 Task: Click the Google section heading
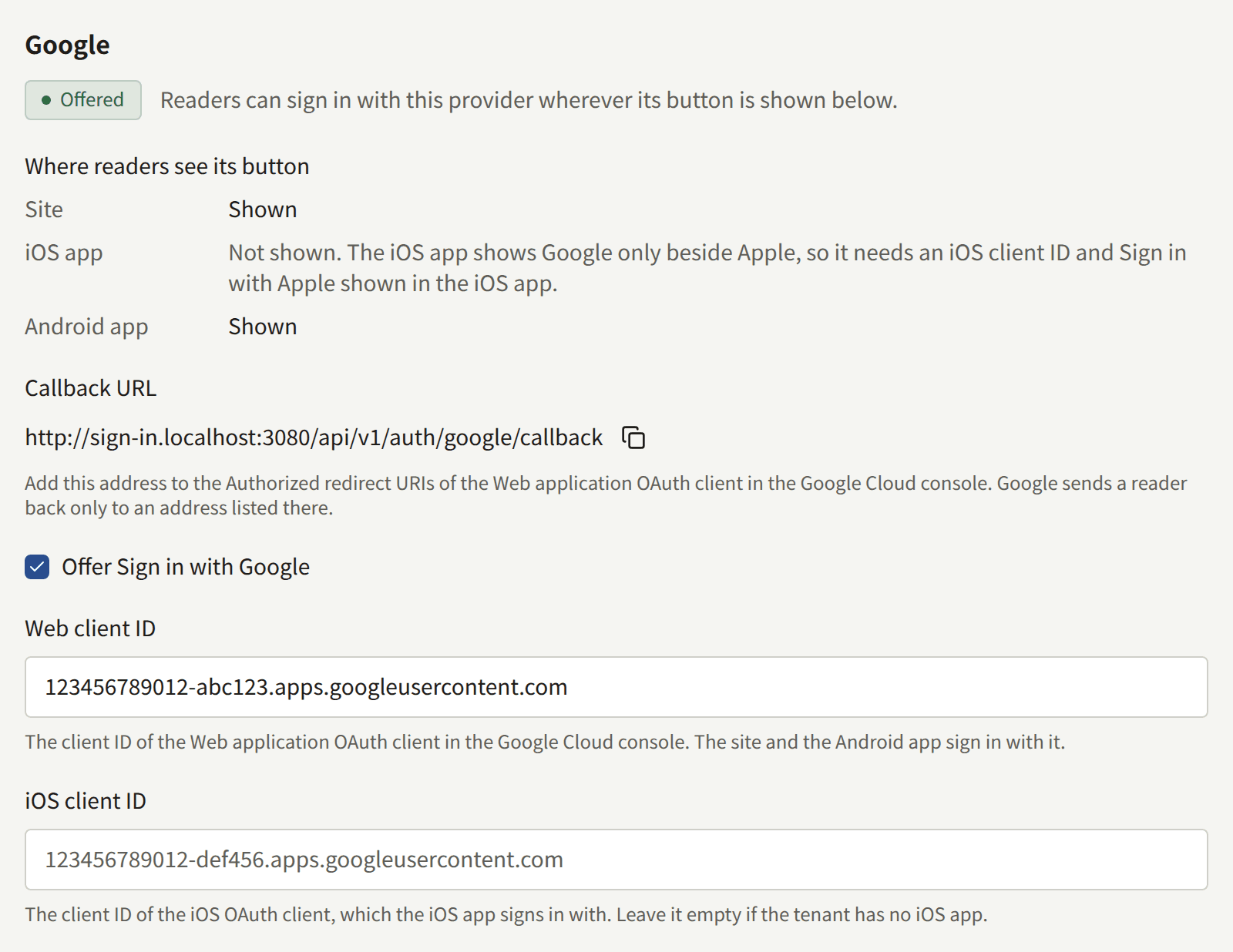67,45
